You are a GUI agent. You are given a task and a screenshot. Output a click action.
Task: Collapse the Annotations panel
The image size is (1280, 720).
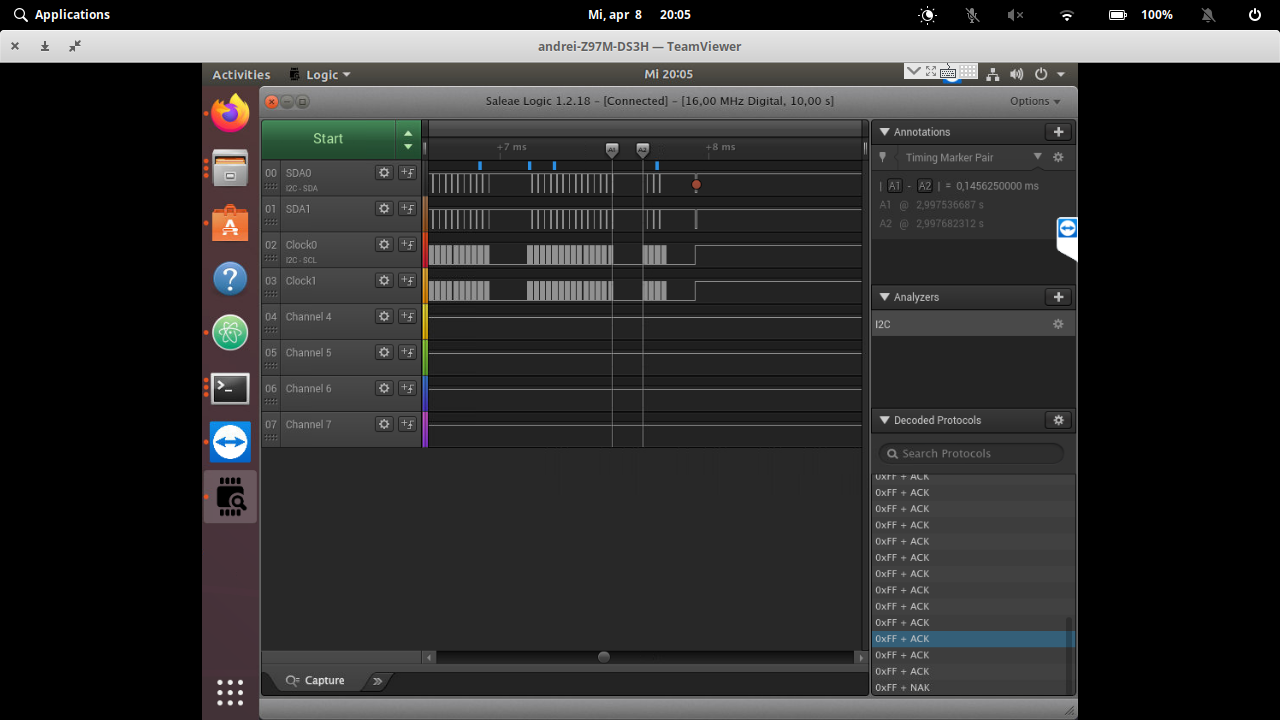click(884, 131)
